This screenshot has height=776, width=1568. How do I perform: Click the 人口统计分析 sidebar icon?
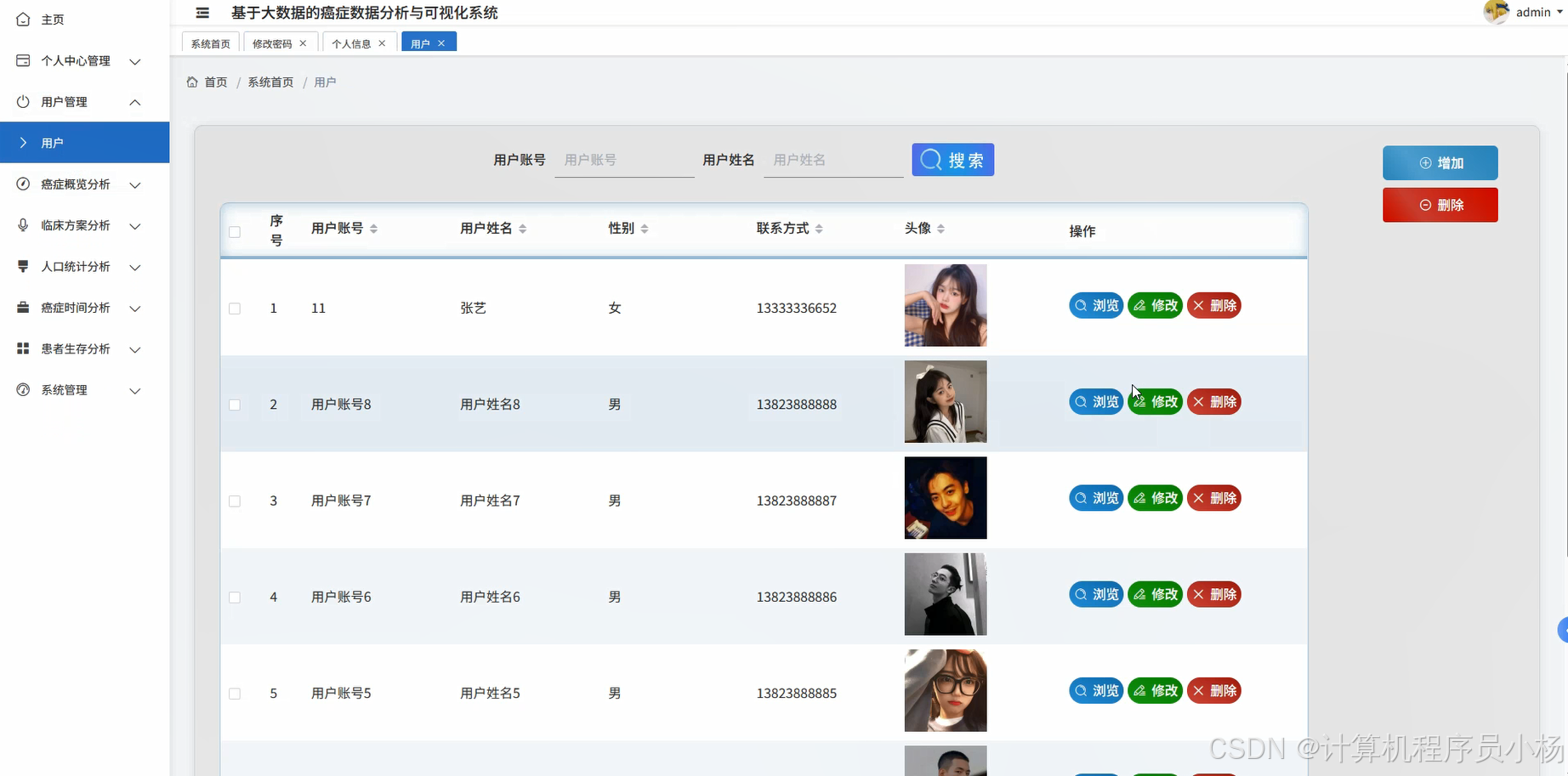[x=23, y=266]
